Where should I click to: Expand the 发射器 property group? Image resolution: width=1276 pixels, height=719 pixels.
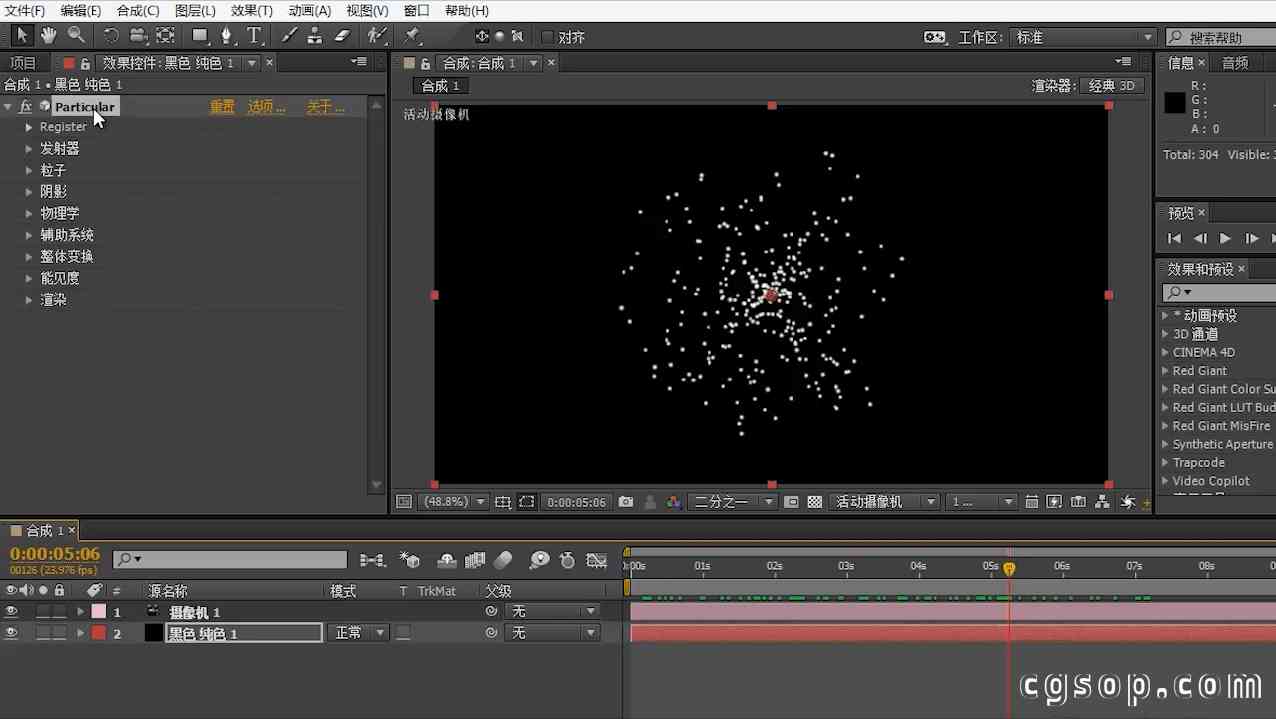(x=29, y=149)
